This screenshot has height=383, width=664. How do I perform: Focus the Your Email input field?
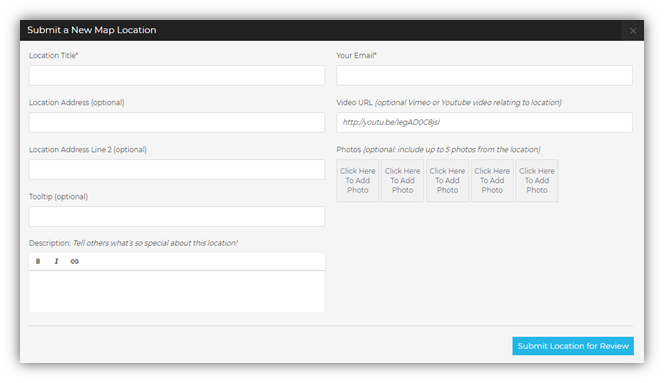coord(484,75)
